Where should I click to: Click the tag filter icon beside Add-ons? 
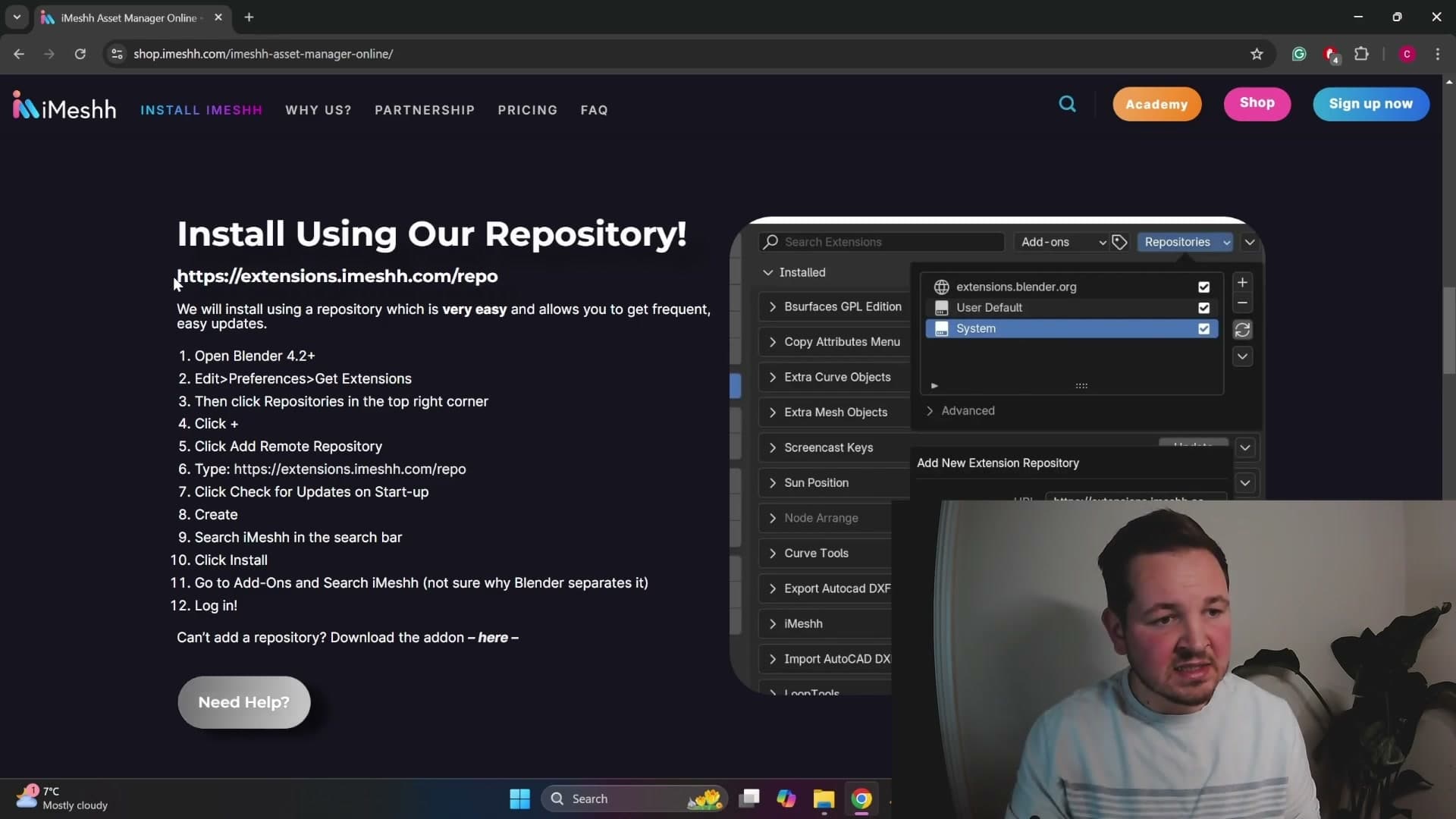(x=1119, y=242)
